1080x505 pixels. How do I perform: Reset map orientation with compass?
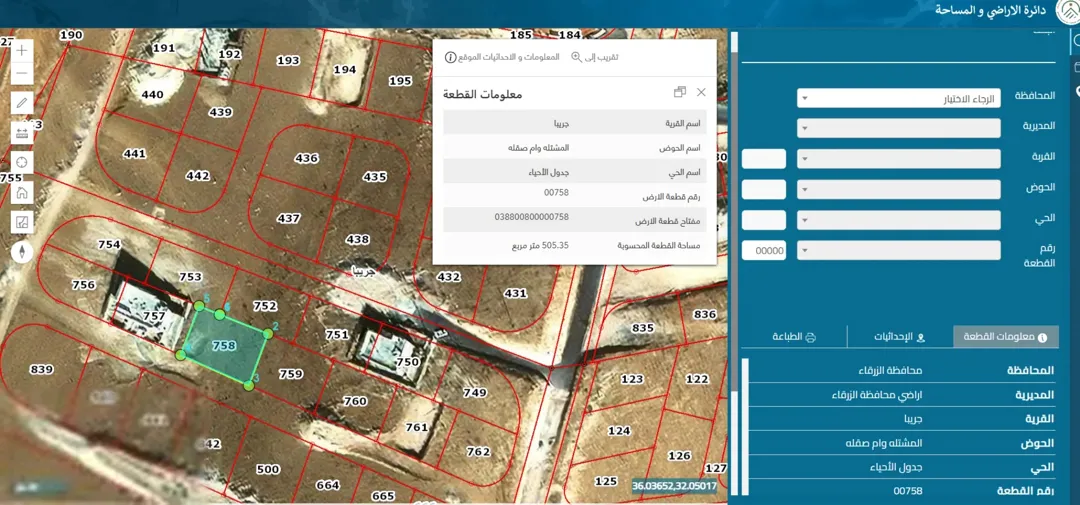coord(22,251)
